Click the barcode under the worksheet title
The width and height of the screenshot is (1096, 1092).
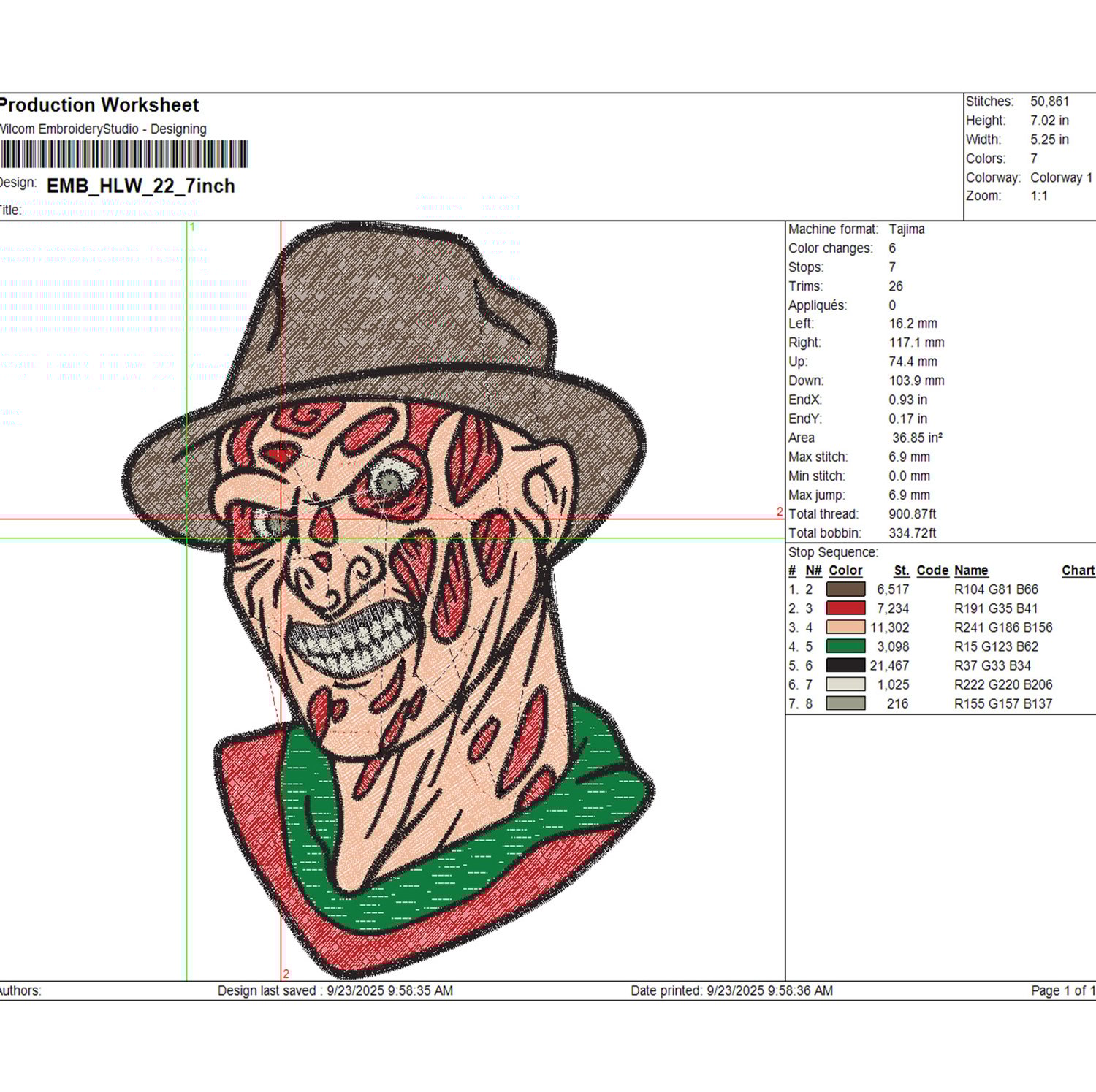[124, 154]
